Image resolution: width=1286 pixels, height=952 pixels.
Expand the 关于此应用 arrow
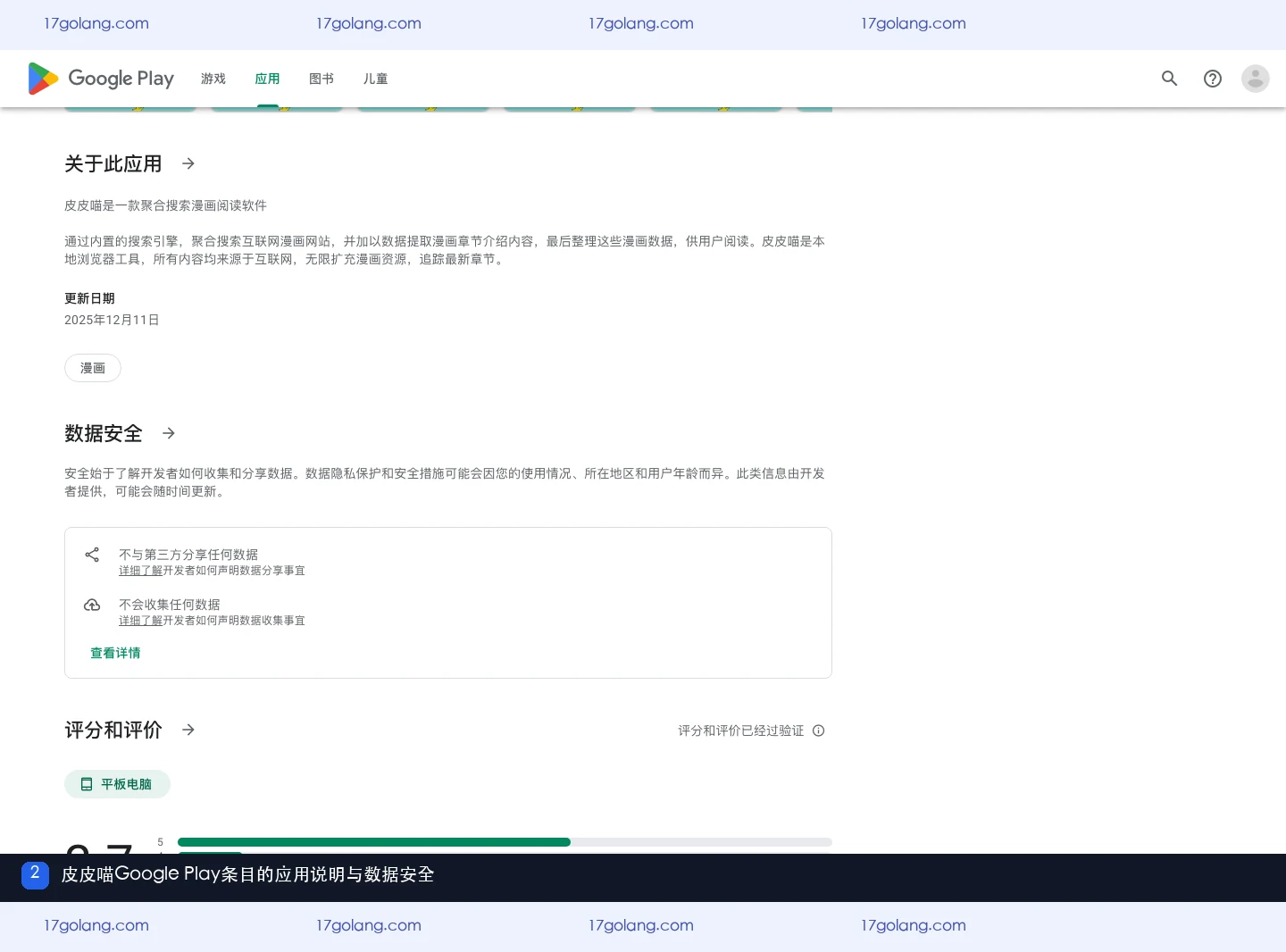(188, 163)
